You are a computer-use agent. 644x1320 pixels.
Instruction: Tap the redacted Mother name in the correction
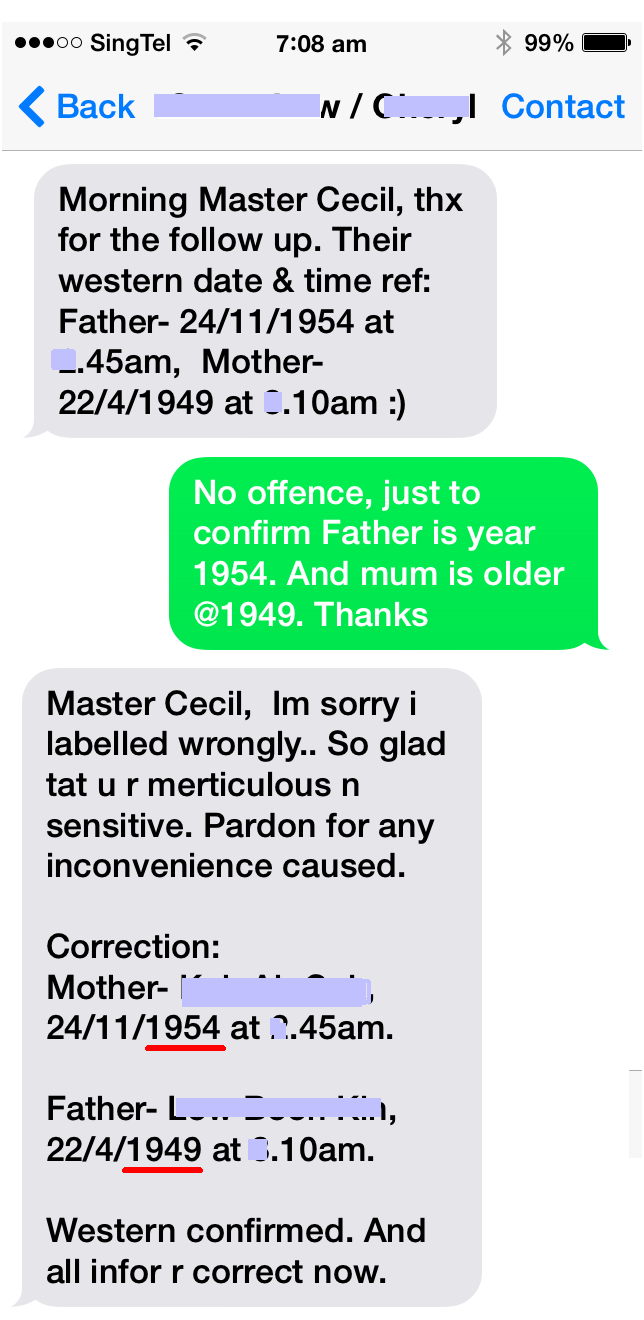(x=275, y=989)
